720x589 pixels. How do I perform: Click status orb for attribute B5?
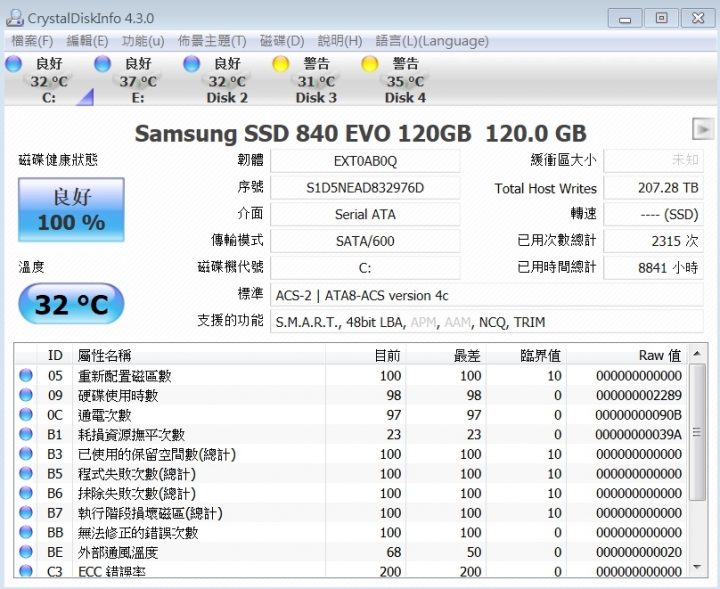[26, 473]
